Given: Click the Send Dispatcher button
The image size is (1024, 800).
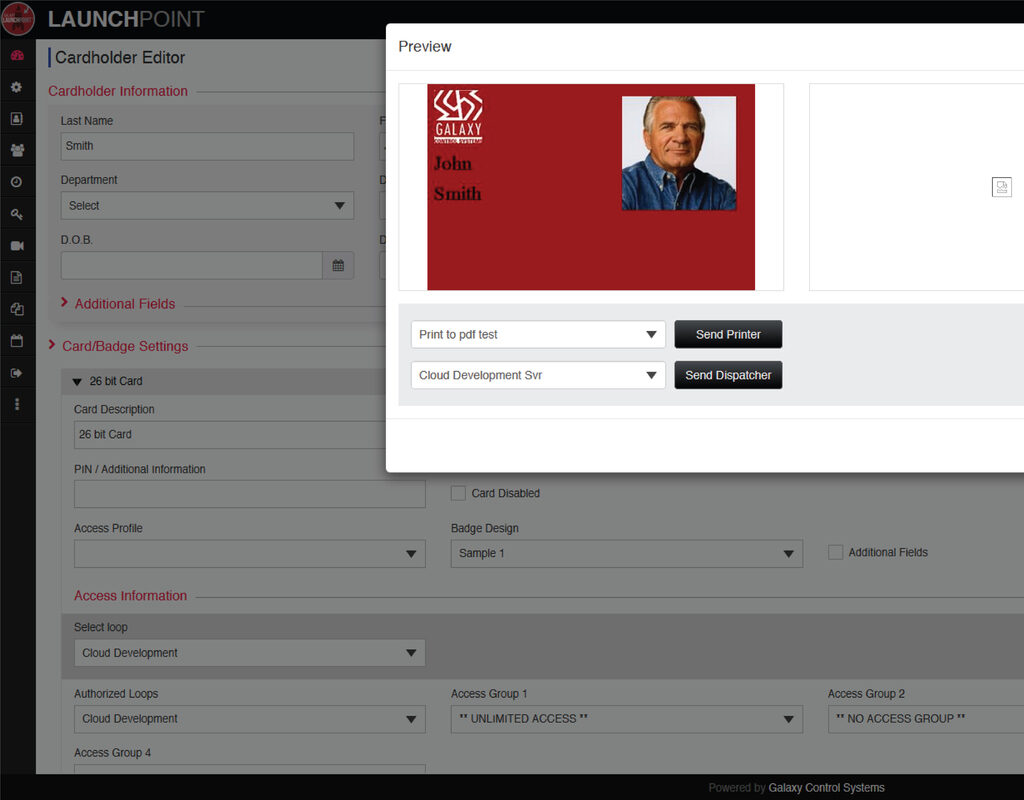Looking at the screenshot, I should pyautogui.click(x=728, y=376).
